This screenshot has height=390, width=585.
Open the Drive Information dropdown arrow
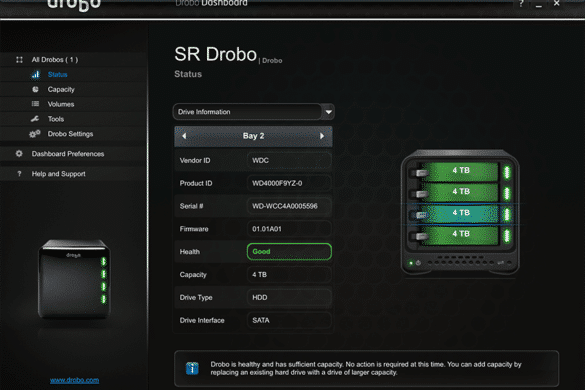(328, 112)
